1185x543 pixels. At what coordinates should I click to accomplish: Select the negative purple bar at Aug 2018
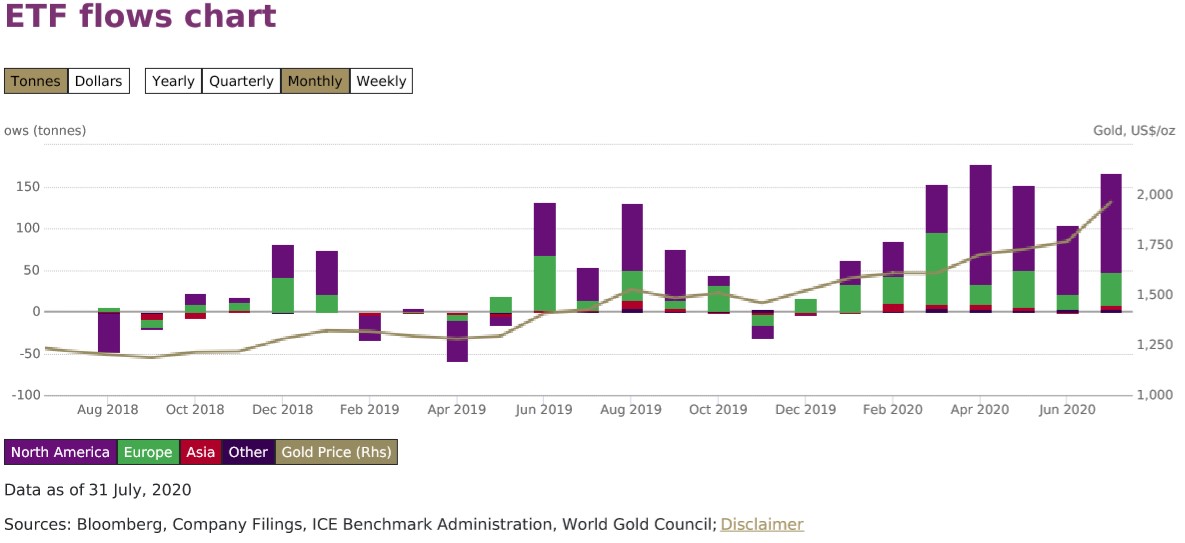109,333
